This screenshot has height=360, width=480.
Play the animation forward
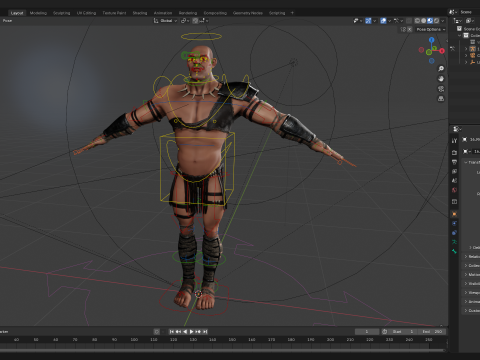[192, 332]
